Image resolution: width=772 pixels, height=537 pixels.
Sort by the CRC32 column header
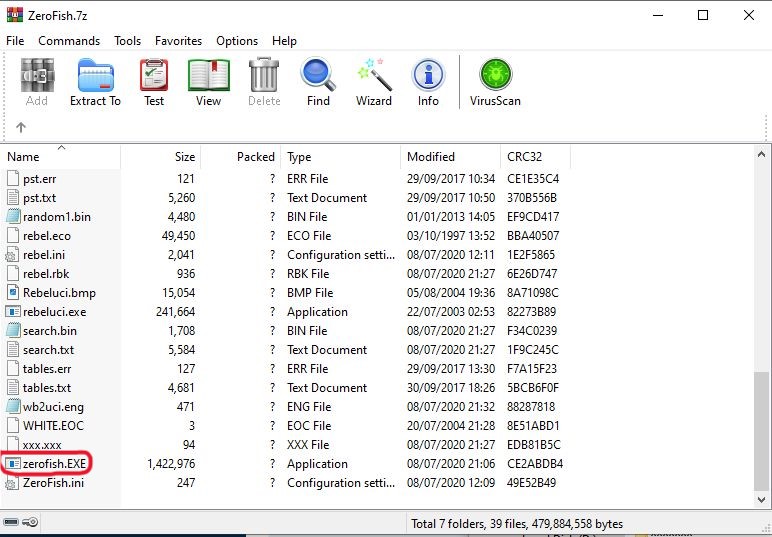(535, 157)
